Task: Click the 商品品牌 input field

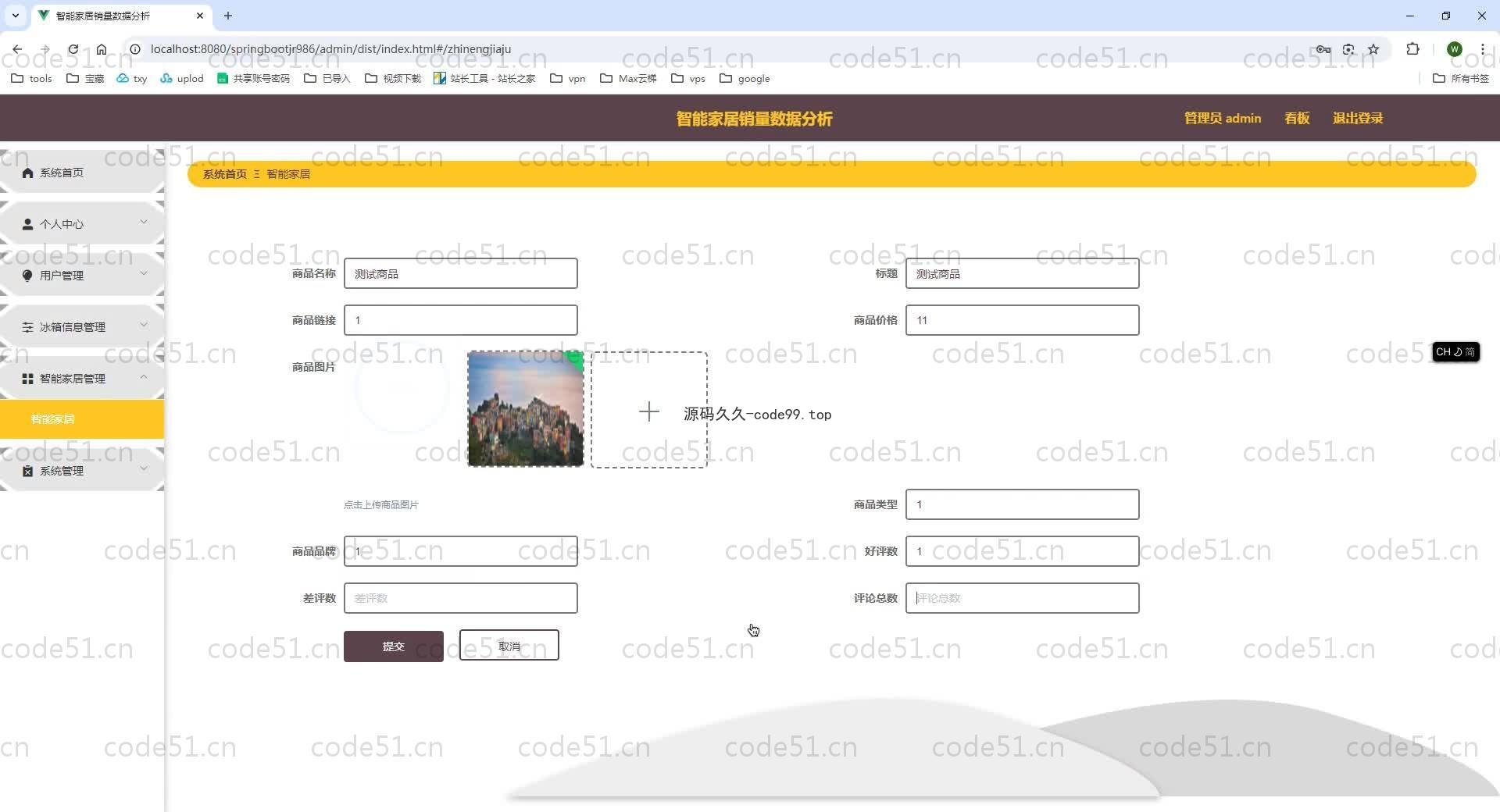Action: click(461, 551)
